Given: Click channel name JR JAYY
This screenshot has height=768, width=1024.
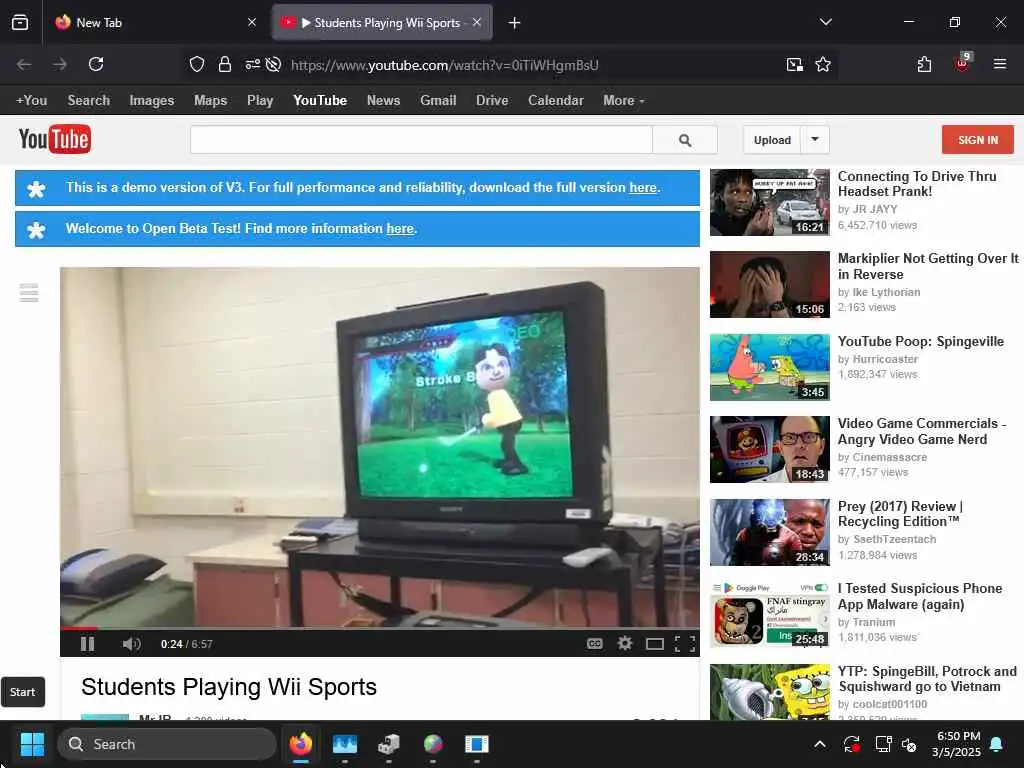Looking at the screenshot, I should [x=875, y=210].
